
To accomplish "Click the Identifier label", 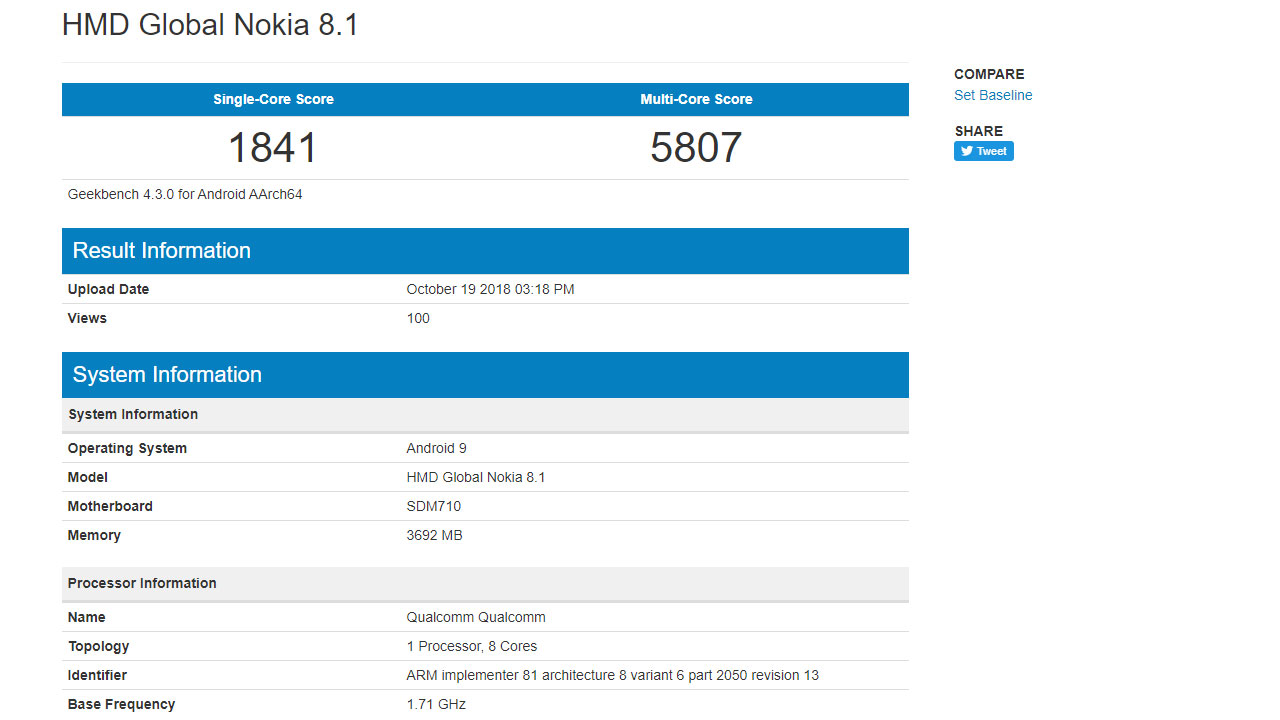I will (97, 675).
